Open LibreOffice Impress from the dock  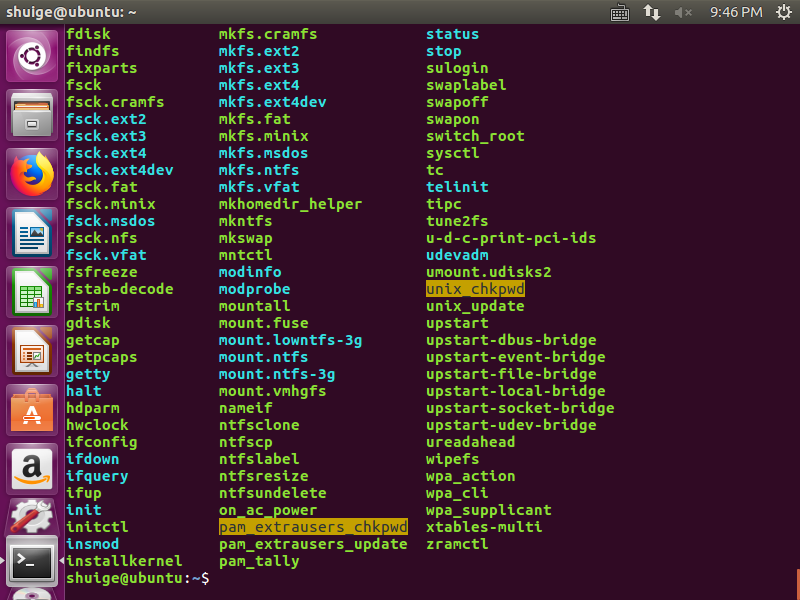[32, 352]
